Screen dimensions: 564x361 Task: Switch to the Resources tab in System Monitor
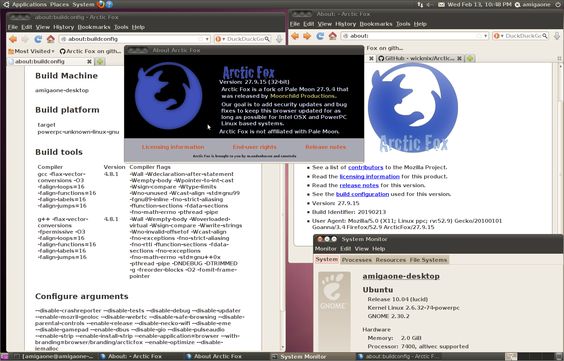pos(391,260)
